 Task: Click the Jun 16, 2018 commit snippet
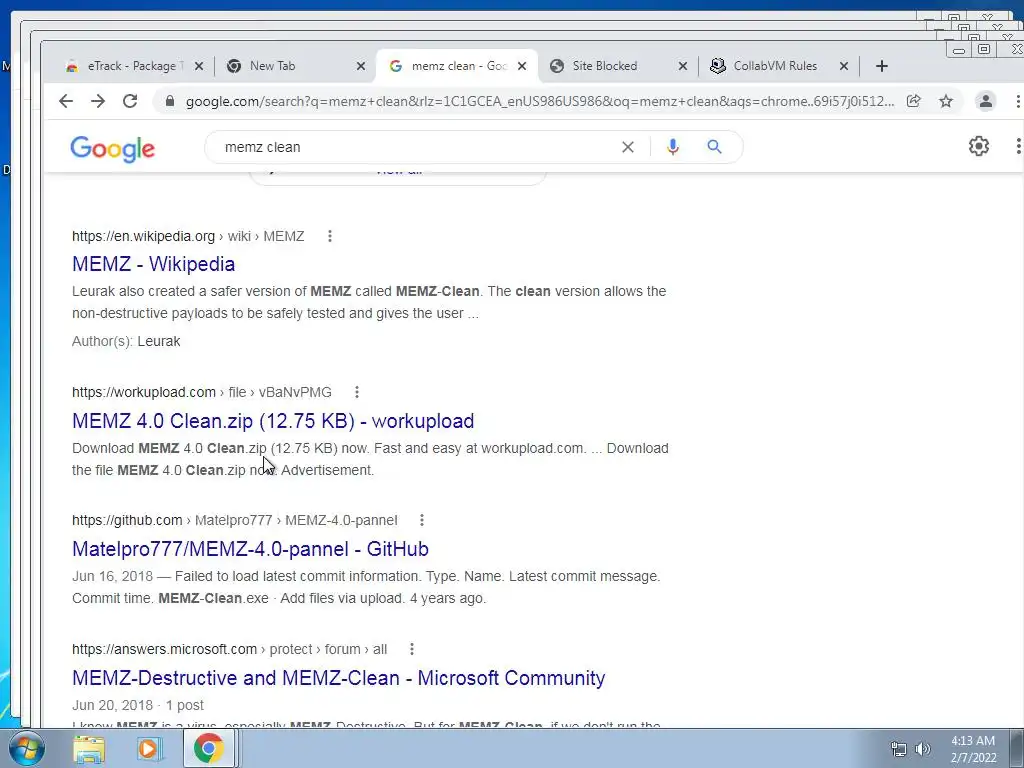366,587
